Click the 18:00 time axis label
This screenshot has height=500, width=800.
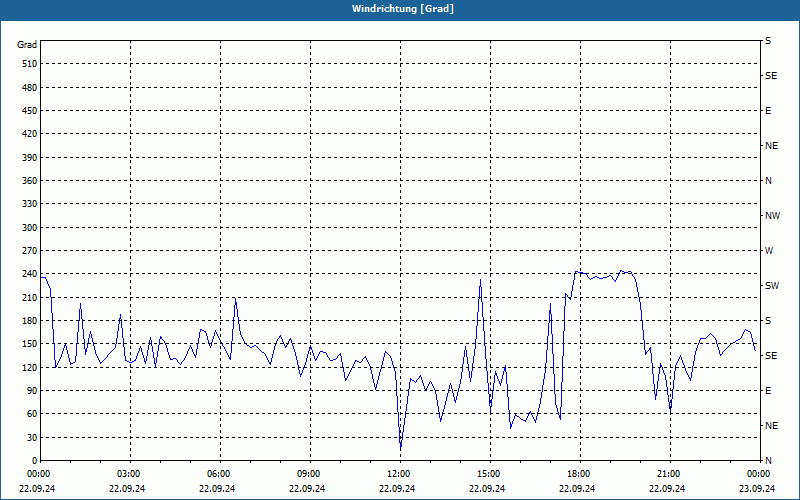pyautogui.click(x=578, y=474)
